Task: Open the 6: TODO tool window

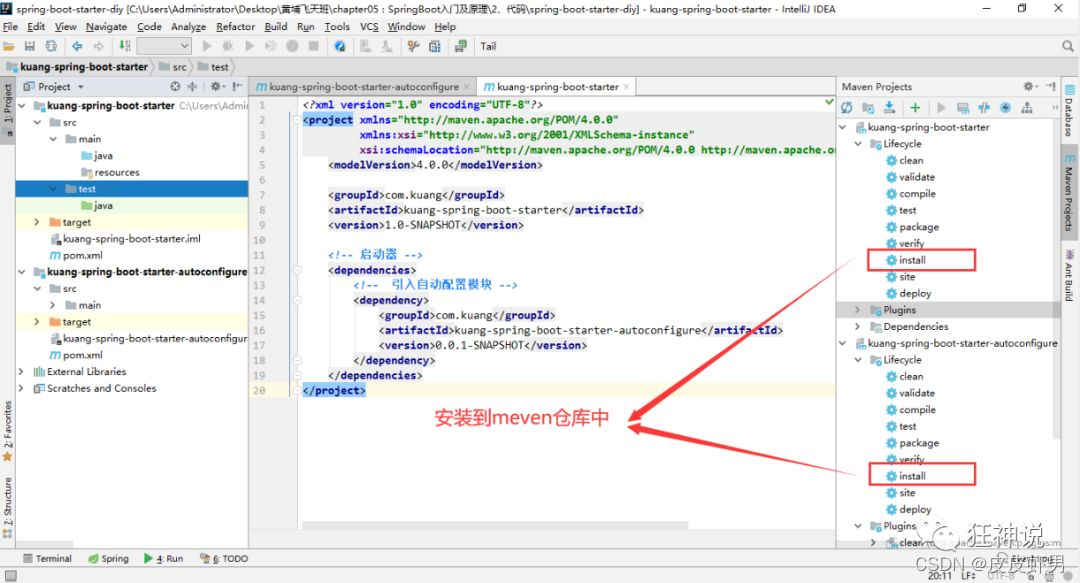Action: 224,558
